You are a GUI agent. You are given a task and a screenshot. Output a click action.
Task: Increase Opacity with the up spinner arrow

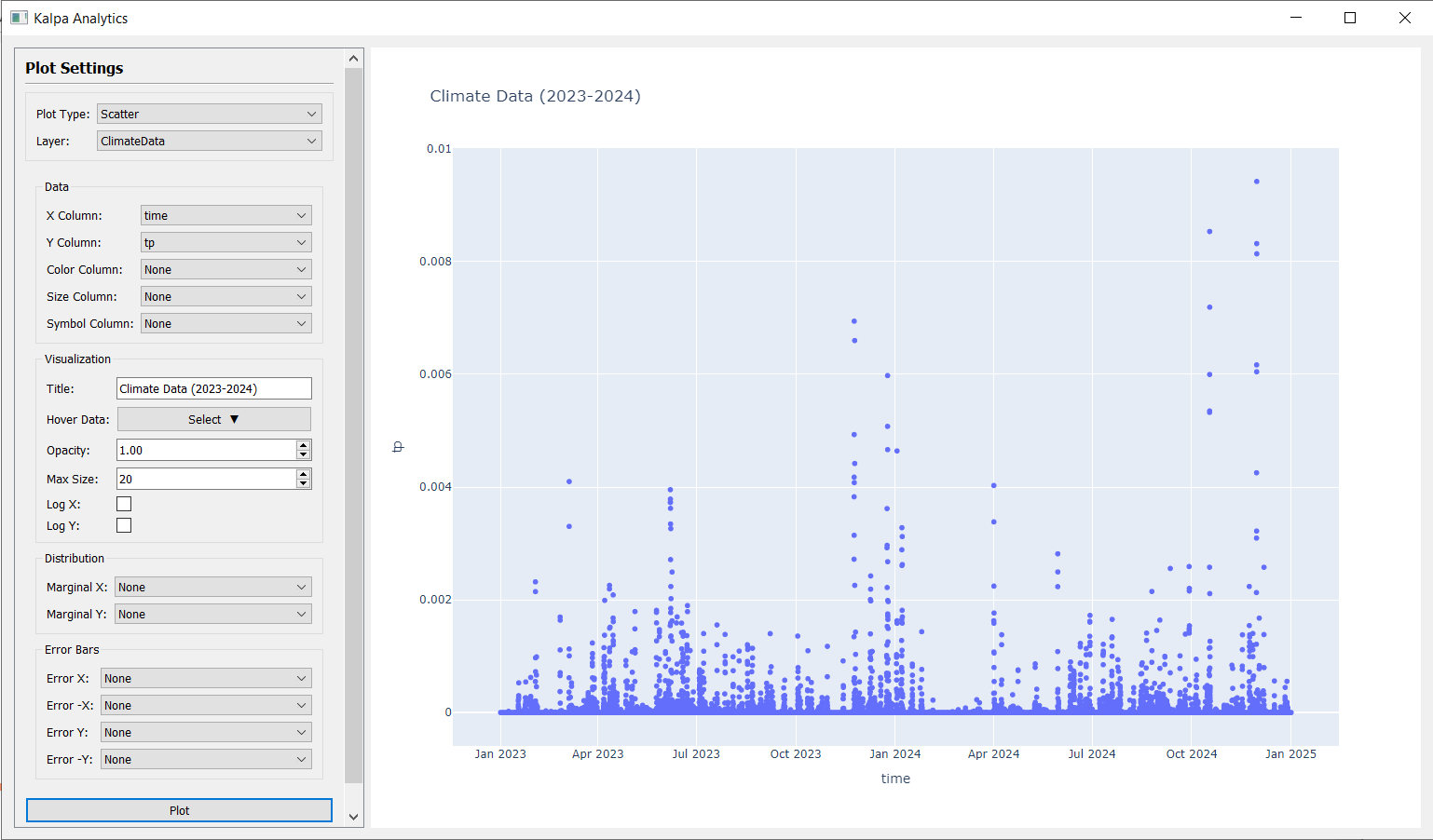303,445
